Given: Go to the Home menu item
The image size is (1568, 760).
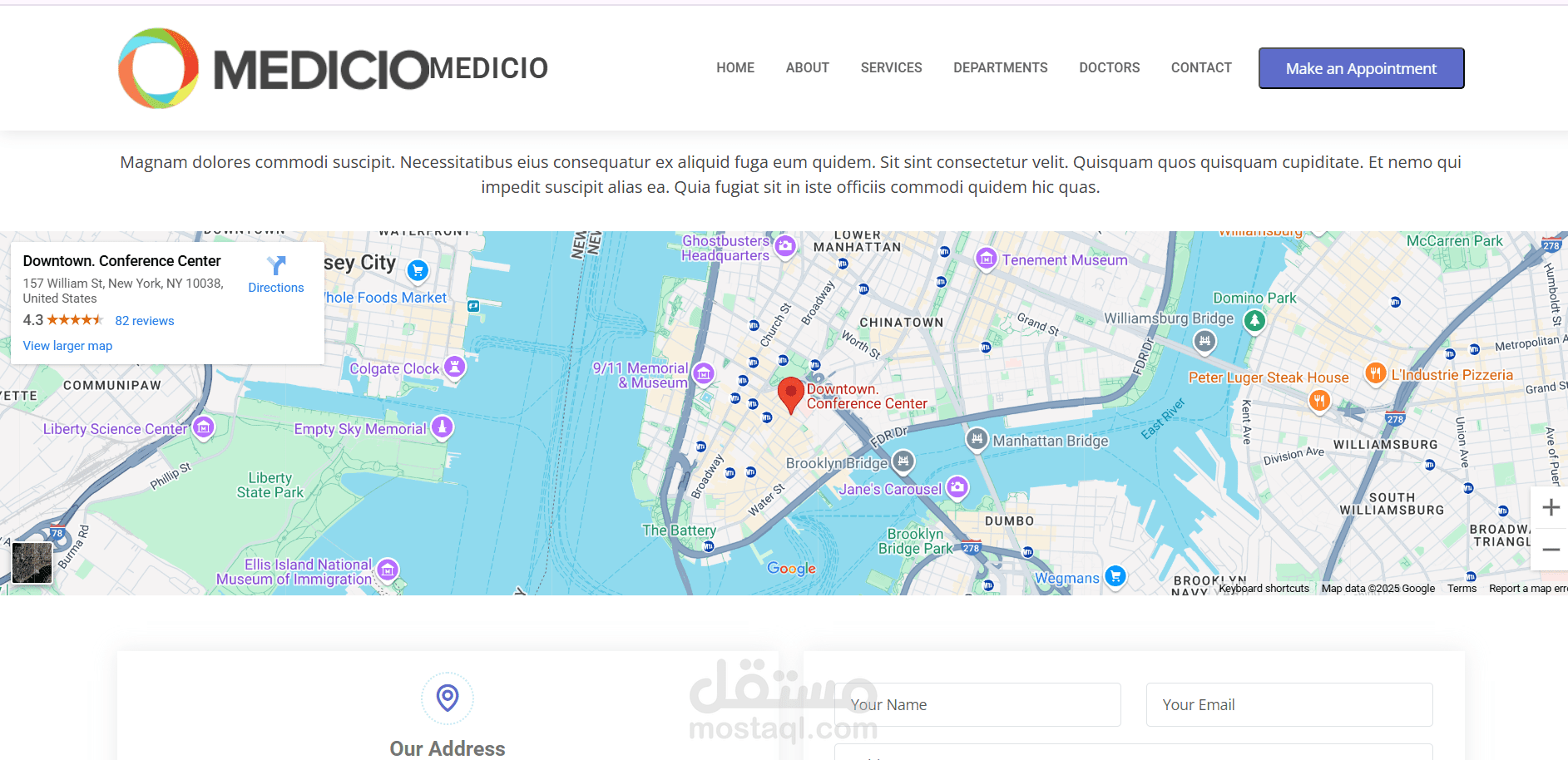Looking at the screenshot, I should 735,67.
